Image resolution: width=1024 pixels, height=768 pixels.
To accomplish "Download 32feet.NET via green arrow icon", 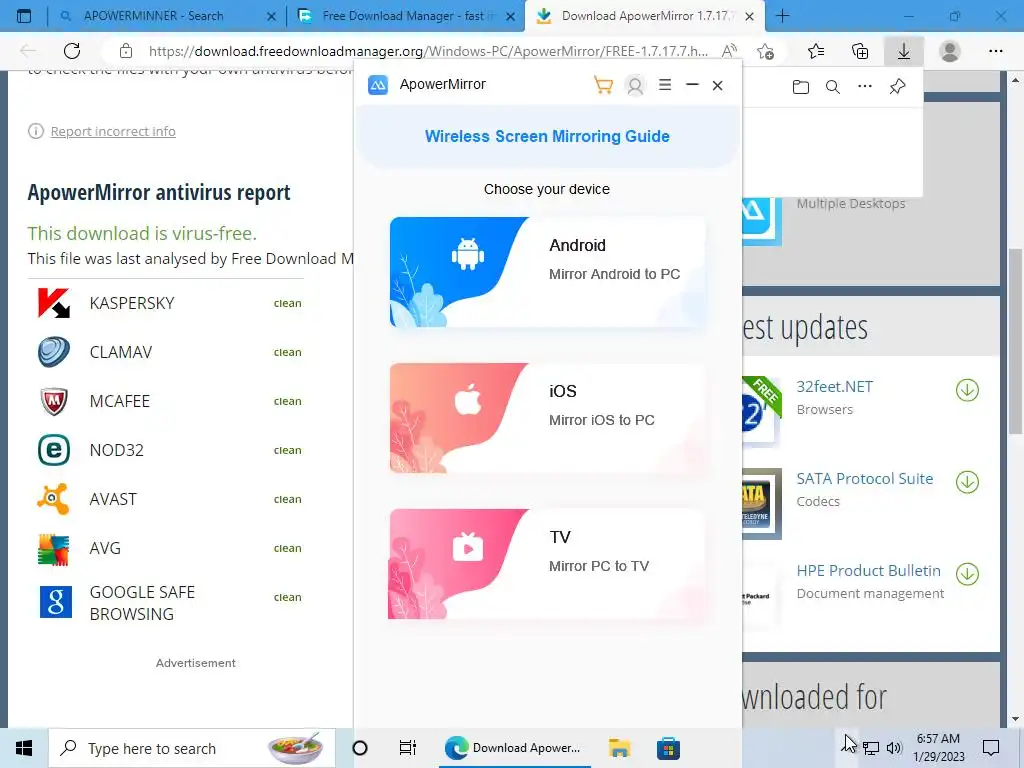I will [967, 391].
